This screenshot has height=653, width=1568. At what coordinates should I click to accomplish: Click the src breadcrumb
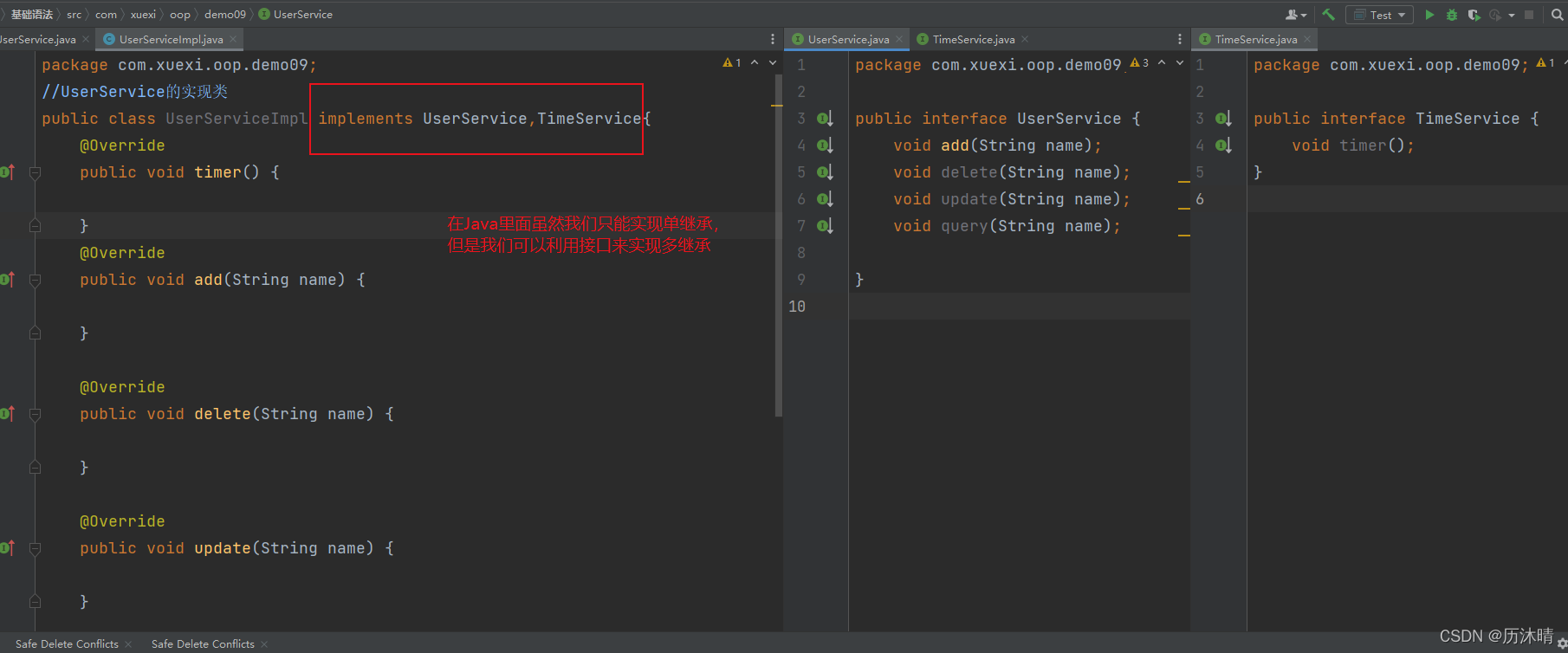tap(75, 15)
